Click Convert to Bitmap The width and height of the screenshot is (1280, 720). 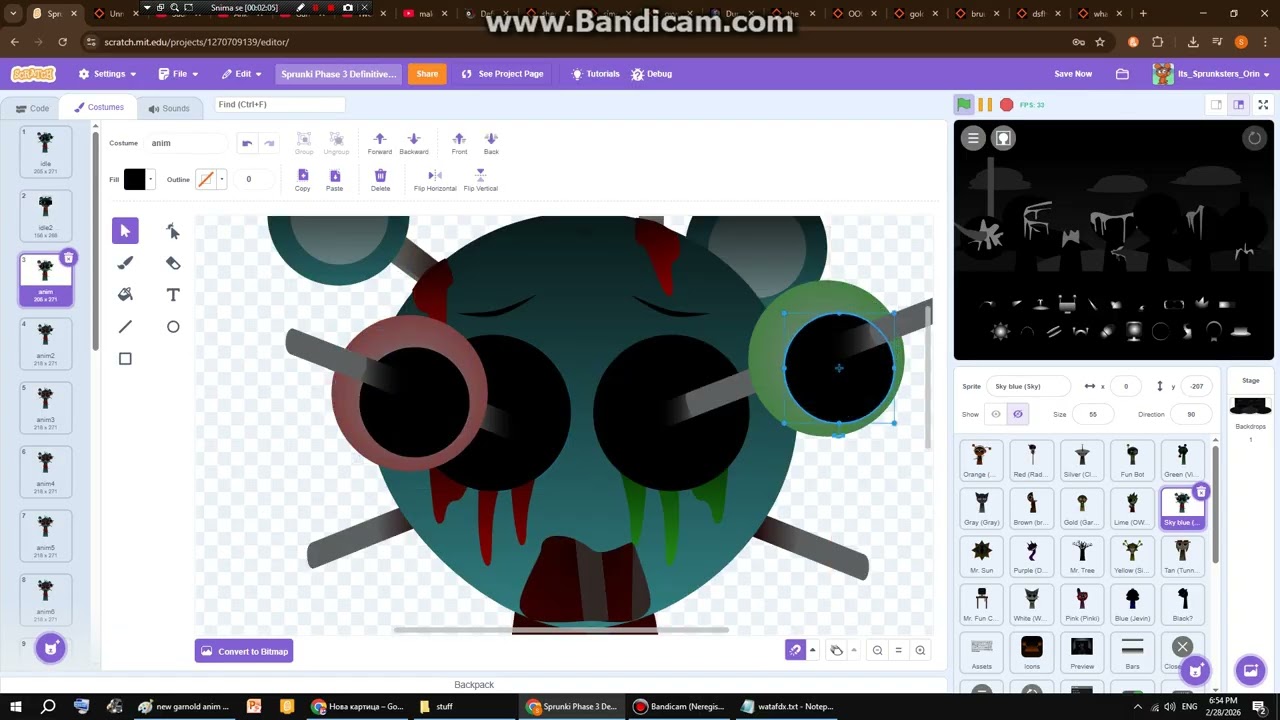[x=244, y=651]
